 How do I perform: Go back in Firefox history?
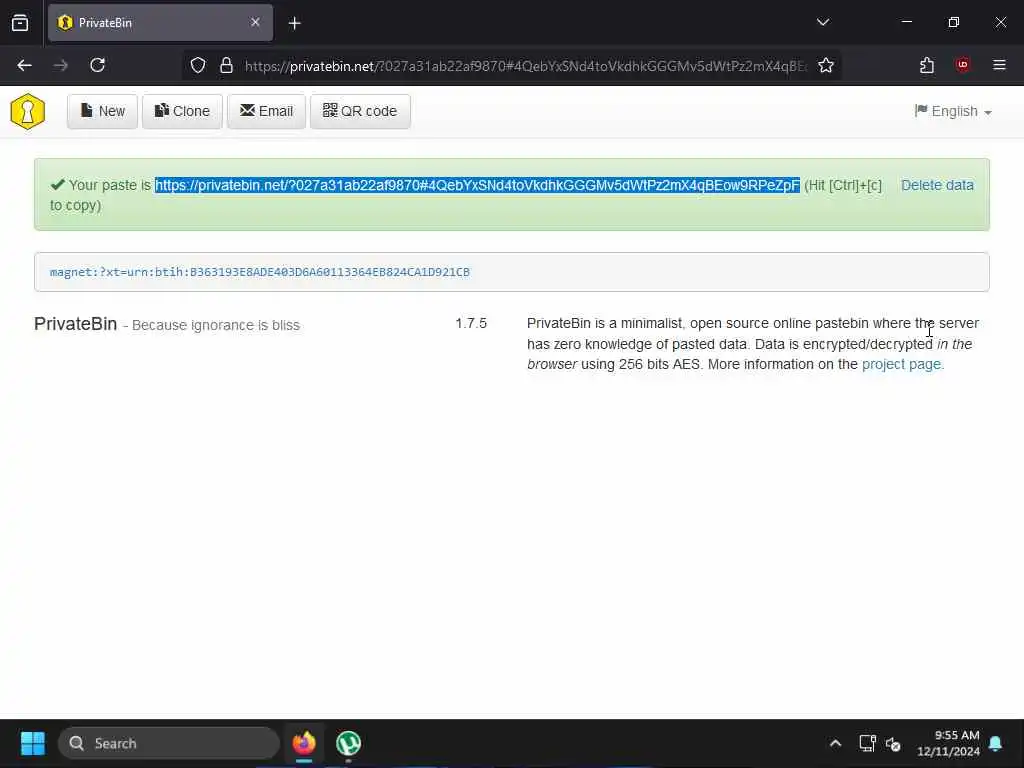(25, 65)
